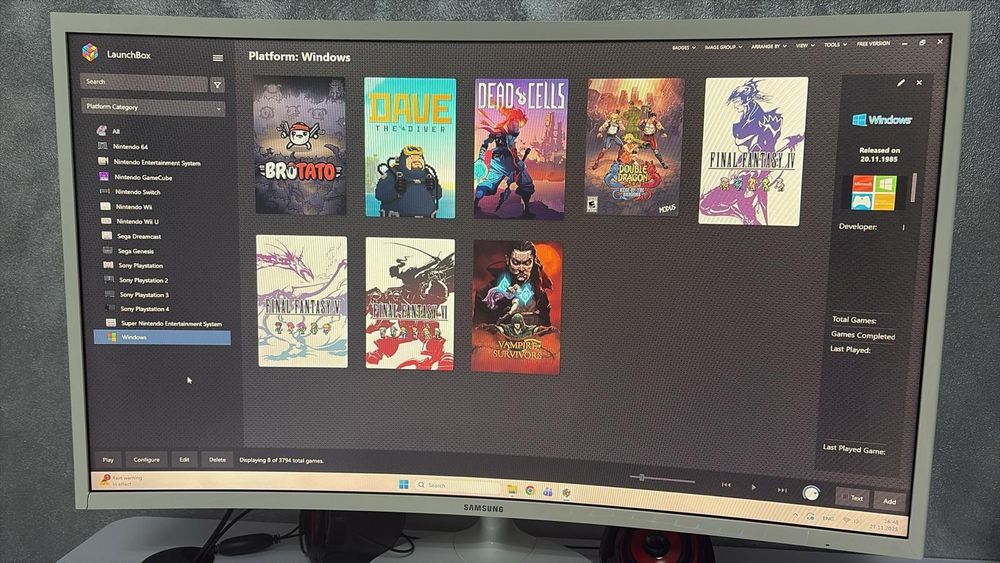This screenshot has width=1000, height=563.
Task: Select the Dead Cells game cover
Action: click(x=520, y=149)
